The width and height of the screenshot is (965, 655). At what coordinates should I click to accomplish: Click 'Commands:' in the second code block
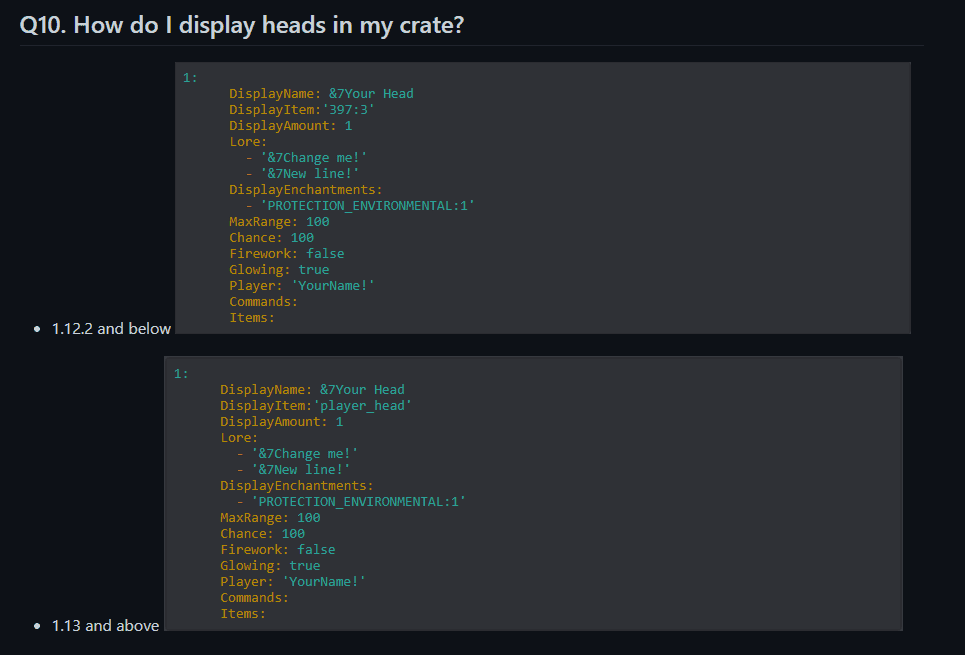(254, 598)
